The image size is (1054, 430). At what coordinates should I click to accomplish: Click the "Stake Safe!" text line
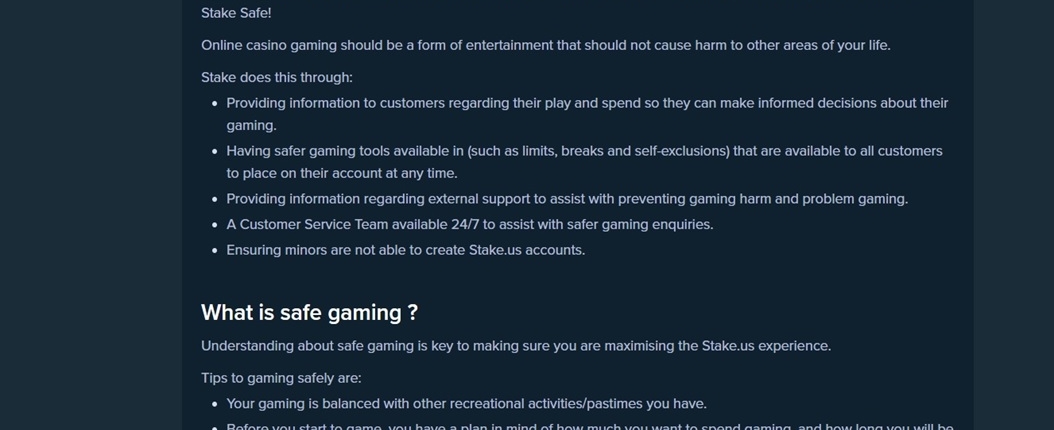(x=236, y=13)
